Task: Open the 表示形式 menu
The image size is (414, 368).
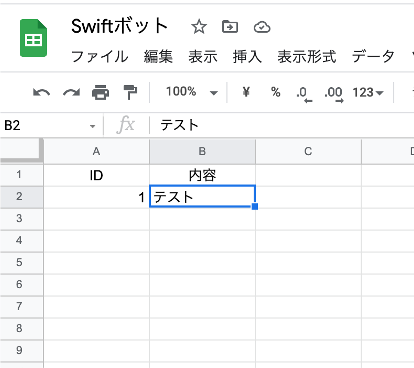Action: pyautogui.click(x=307, y=56)
